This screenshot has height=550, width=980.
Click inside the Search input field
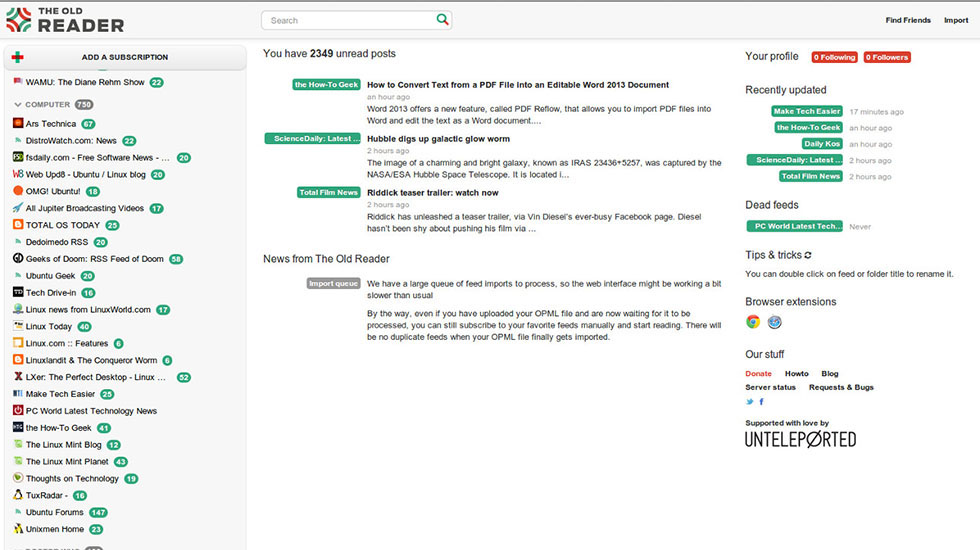tap(350, 20)
